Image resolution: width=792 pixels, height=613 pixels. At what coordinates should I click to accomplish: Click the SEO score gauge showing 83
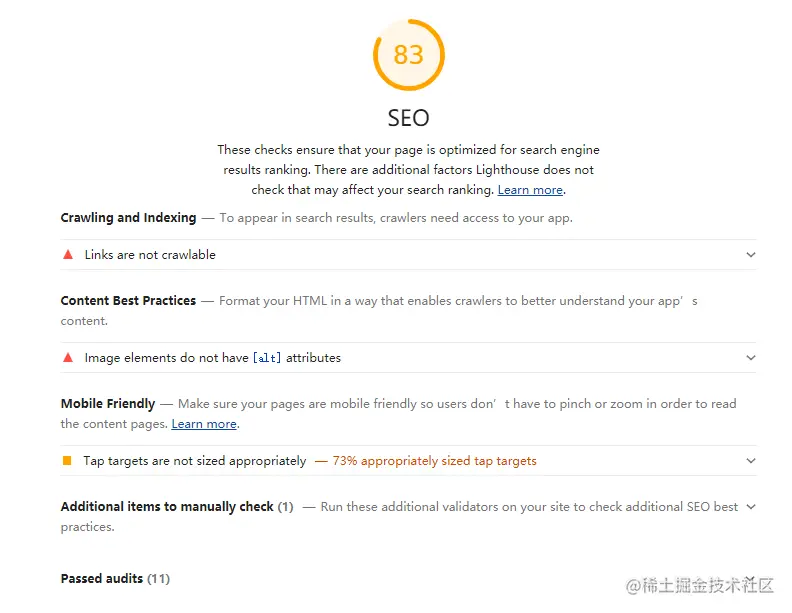point(409,55)
